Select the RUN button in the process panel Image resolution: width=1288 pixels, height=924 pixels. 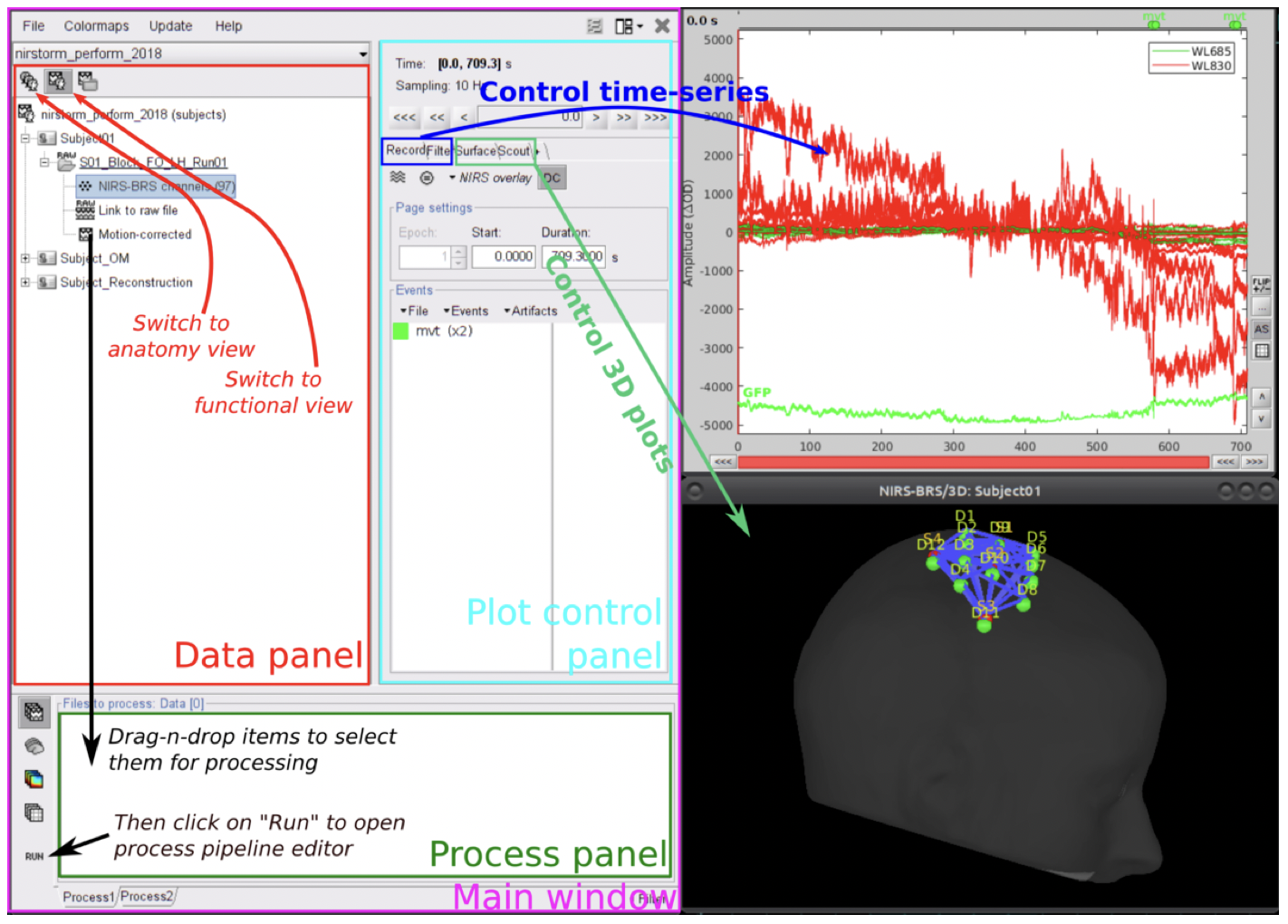click(34, 854)
